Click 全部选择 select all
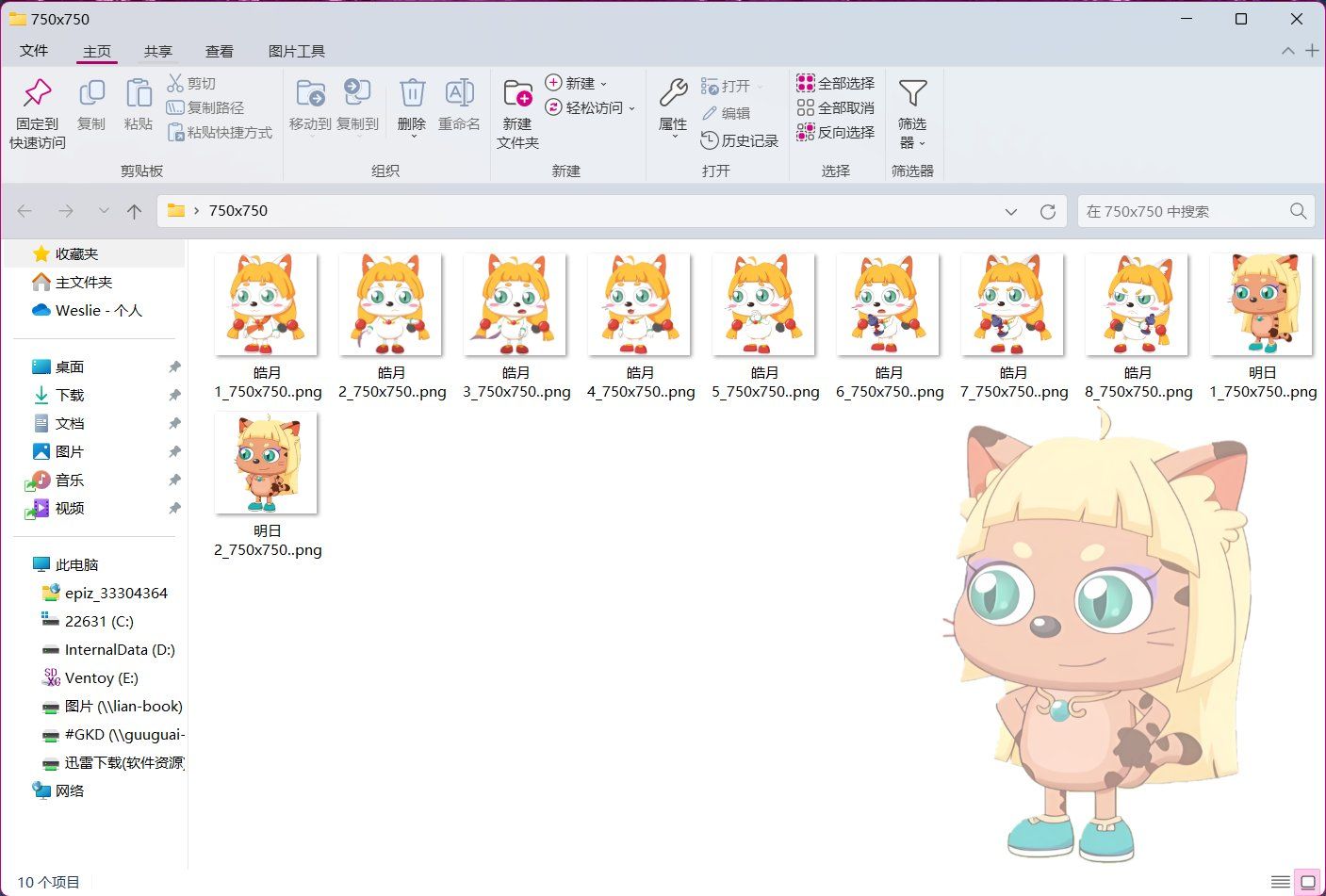Viewport: 1326px width, 896px height. coord(836,83)
